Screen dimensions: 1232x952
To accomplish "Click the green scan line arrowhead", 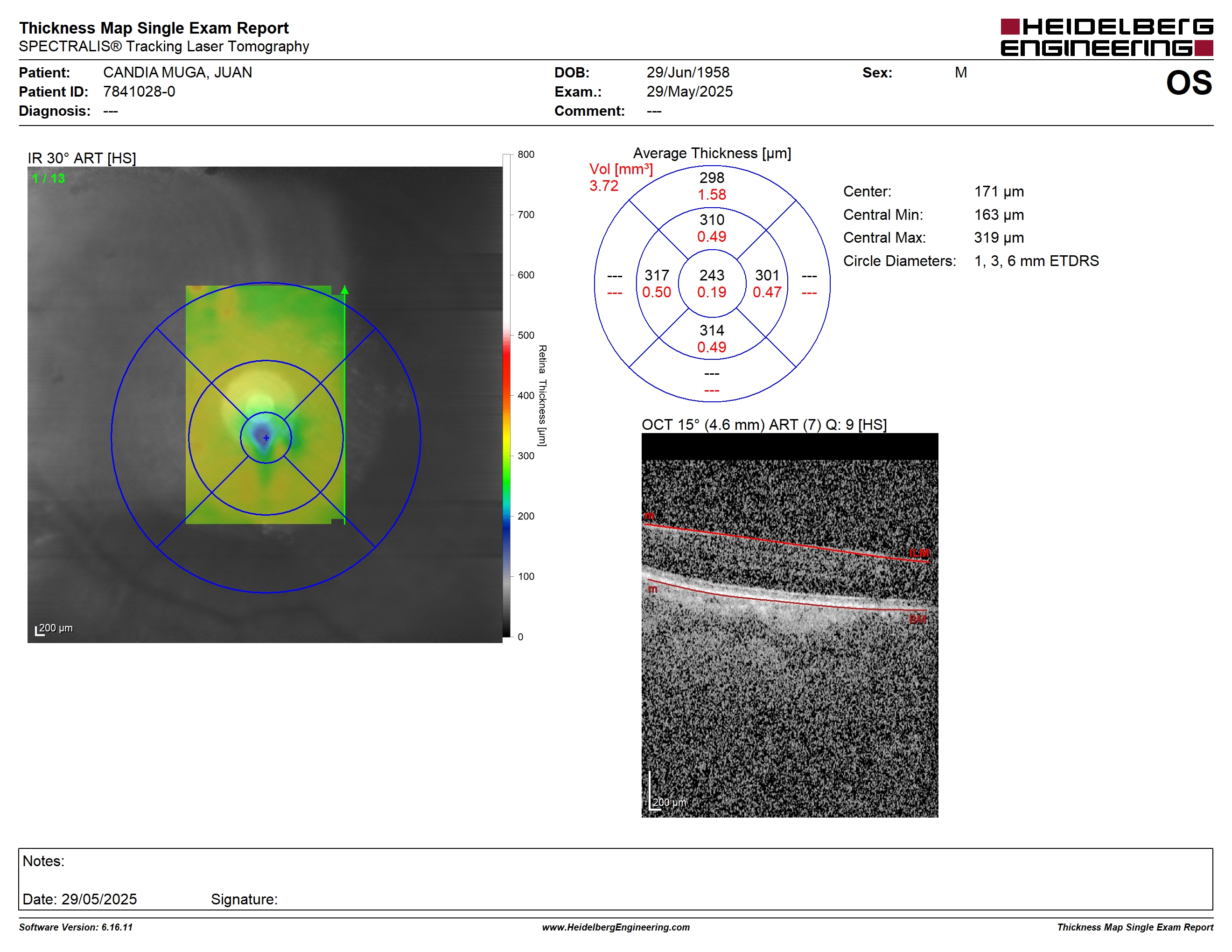I will (344, 290).
